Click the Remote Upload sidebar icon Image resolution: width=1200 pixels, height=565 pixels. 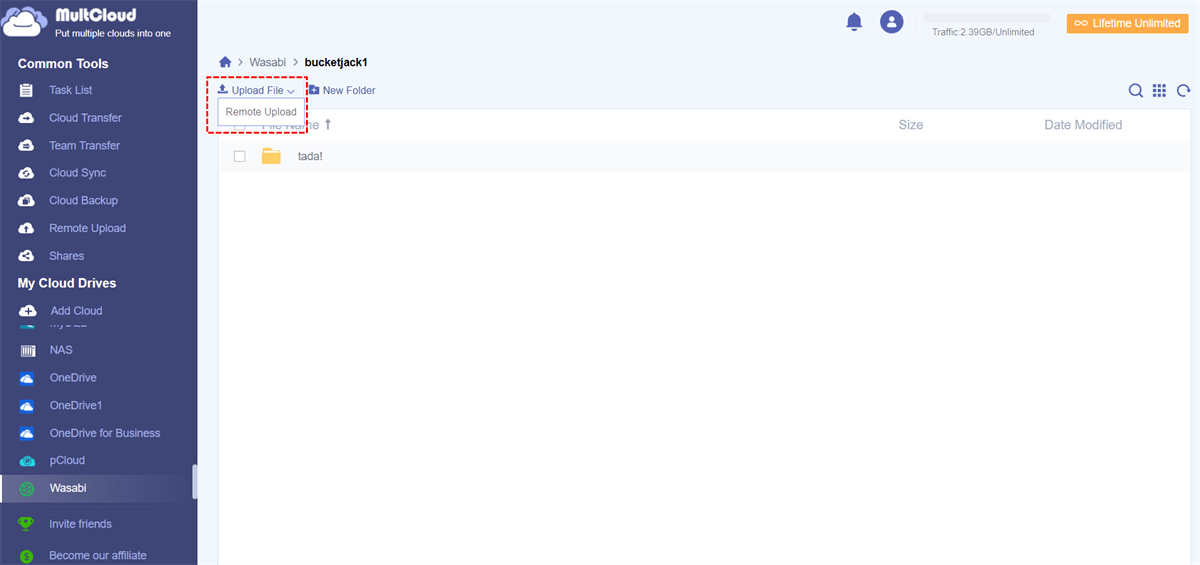28,229
